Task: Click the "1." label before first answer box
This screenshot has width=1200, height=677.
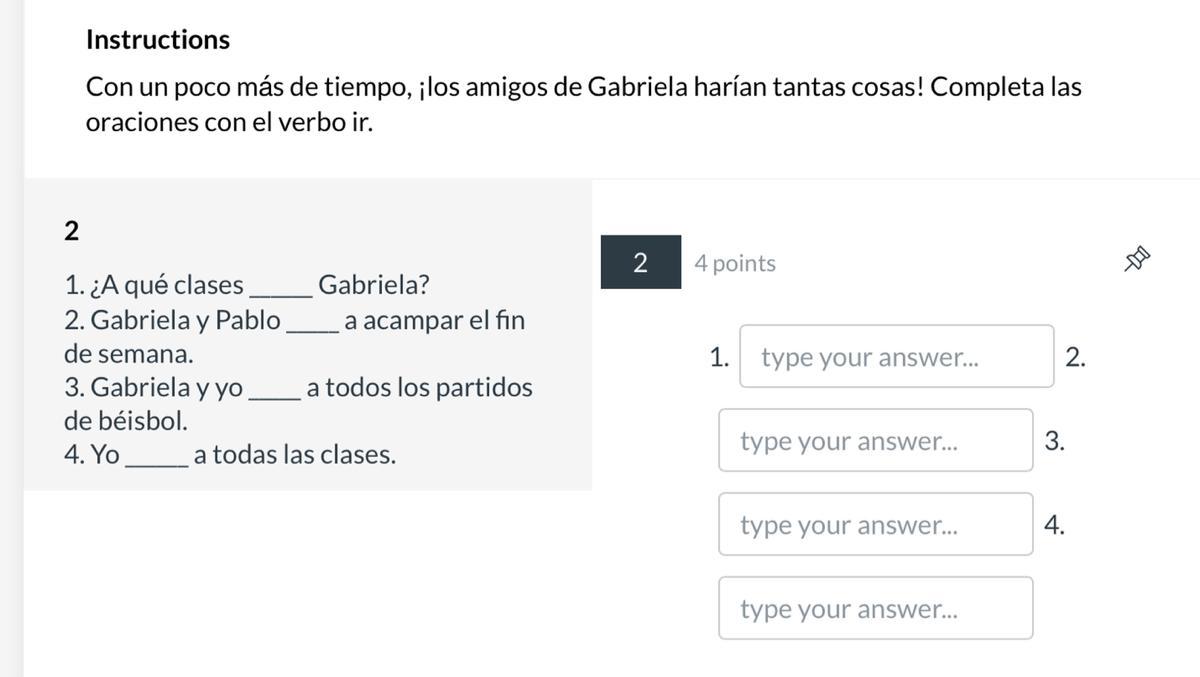Action: click(719, 357)
